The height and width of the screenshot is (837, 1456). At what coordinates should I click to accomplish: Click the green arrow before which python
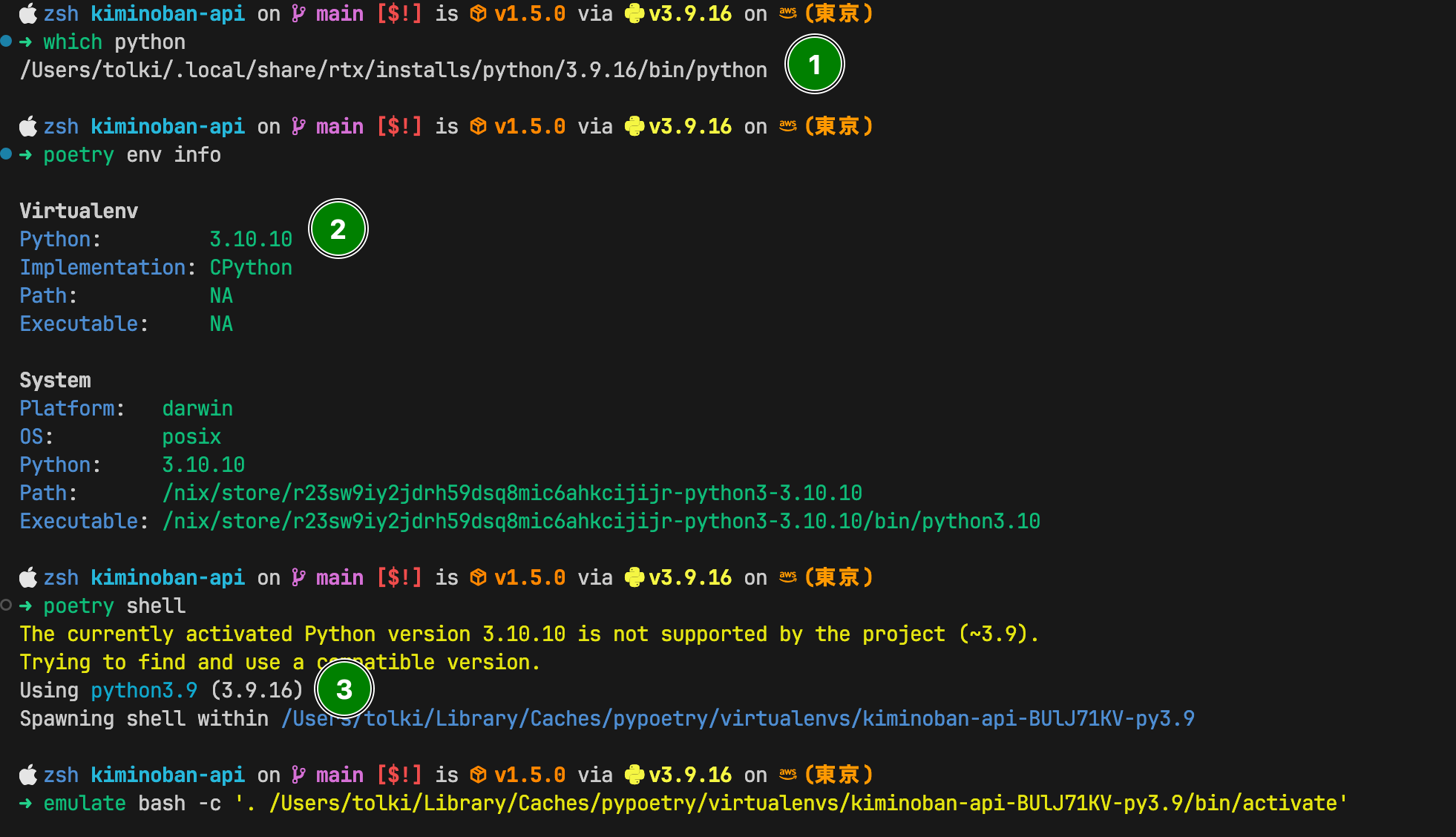(x=27, y=42)
